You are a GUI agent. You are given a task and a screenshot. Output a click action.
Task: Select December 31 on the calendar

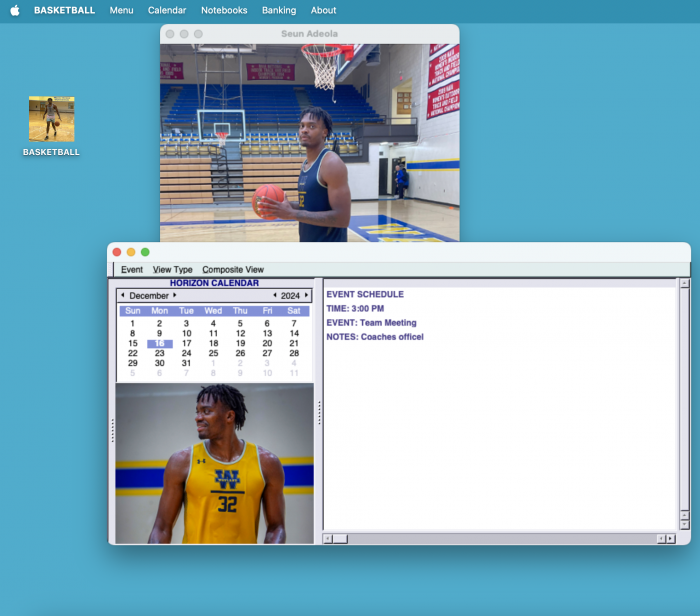tap(186, 363)
